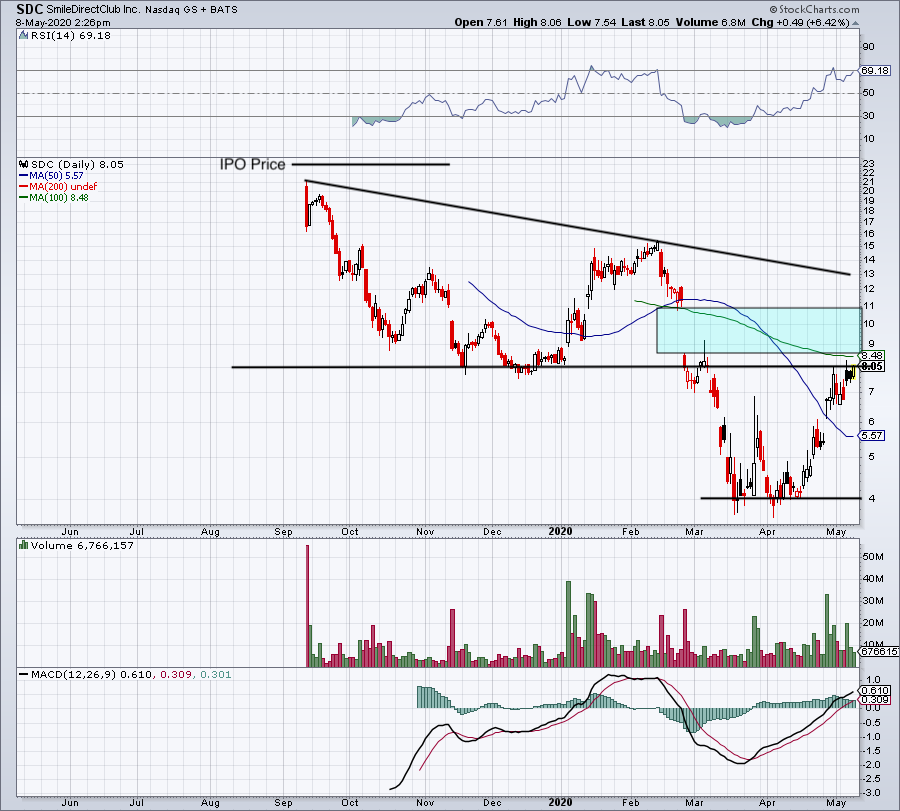Click the light blue shaded resistance zone
The width and height of the screenshot is (900, 811).
point(759,330)
